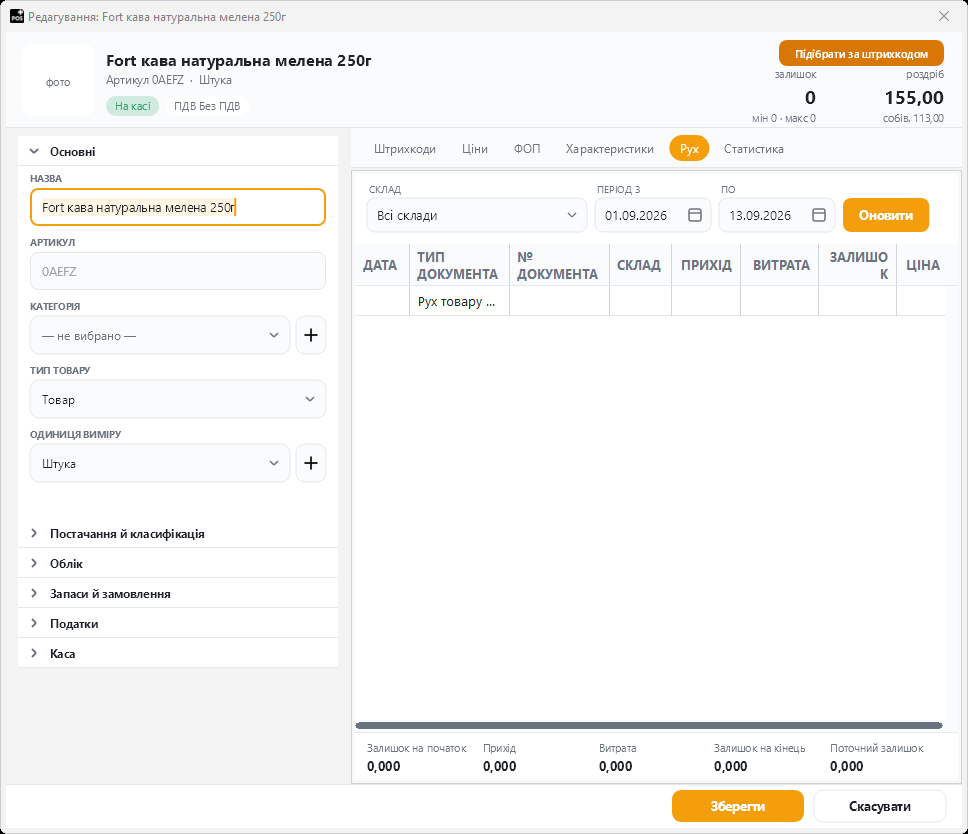Image resolution: width=968 pixels, height=834 pixels.
Task: Click the Дата column header
Action: (x=380, y=265)
